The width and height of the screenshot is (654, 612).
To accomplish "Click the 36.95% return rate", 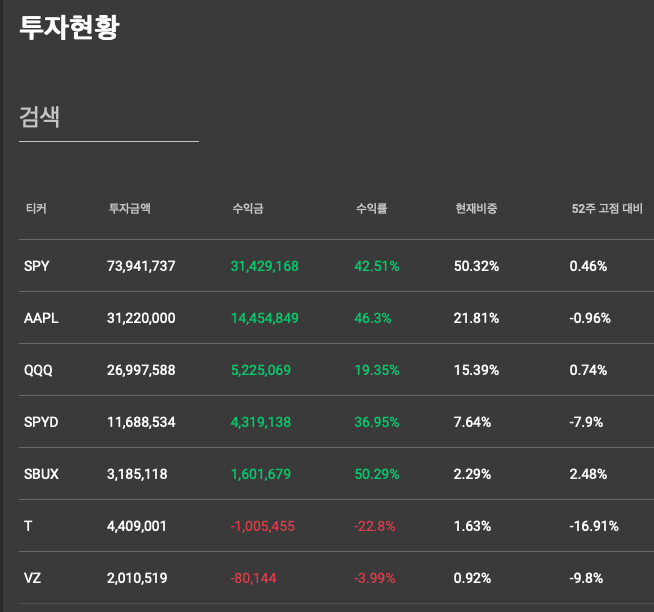I will [377, 422].
